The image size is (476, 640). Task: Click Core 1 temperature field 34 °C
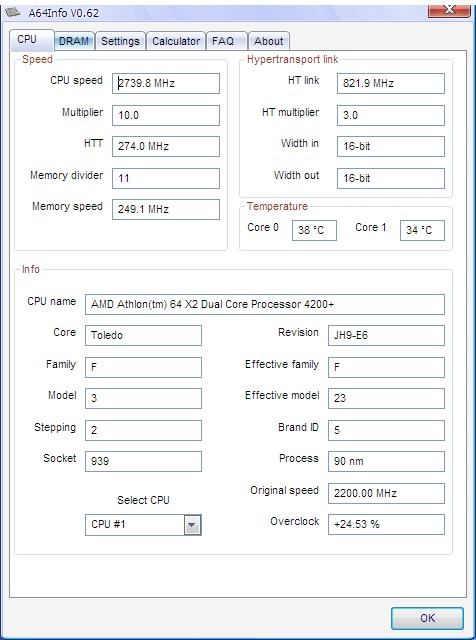coord(422,230)
